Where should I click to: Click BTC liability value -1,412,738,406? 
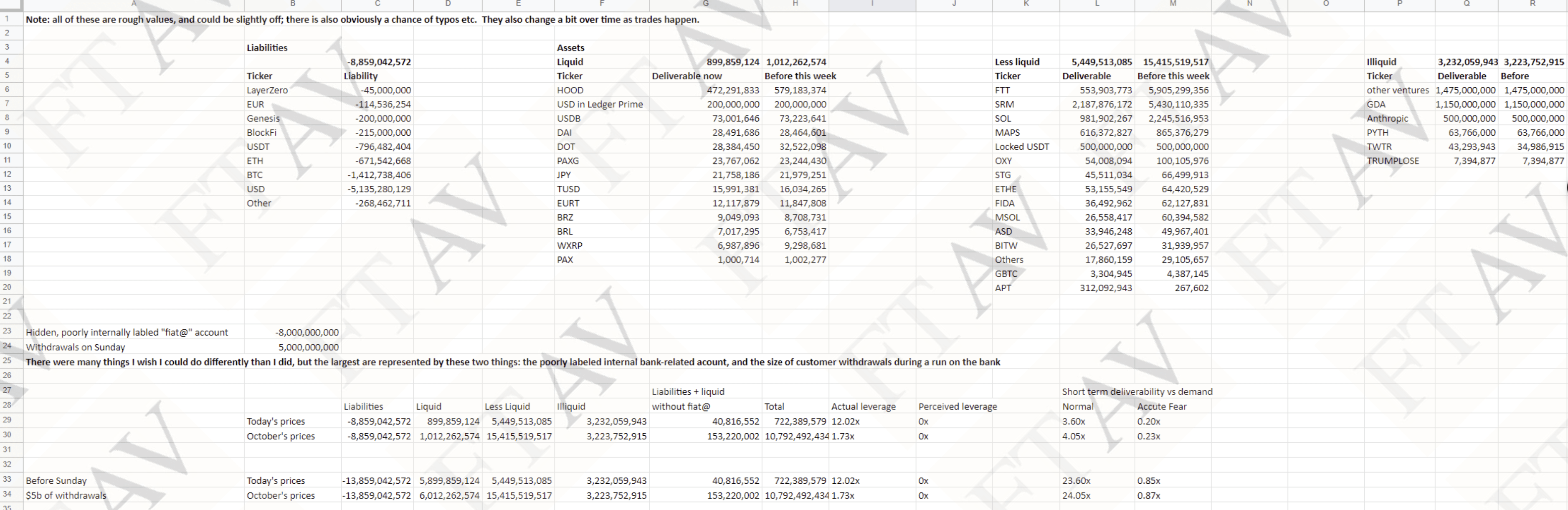pos(379,175)
